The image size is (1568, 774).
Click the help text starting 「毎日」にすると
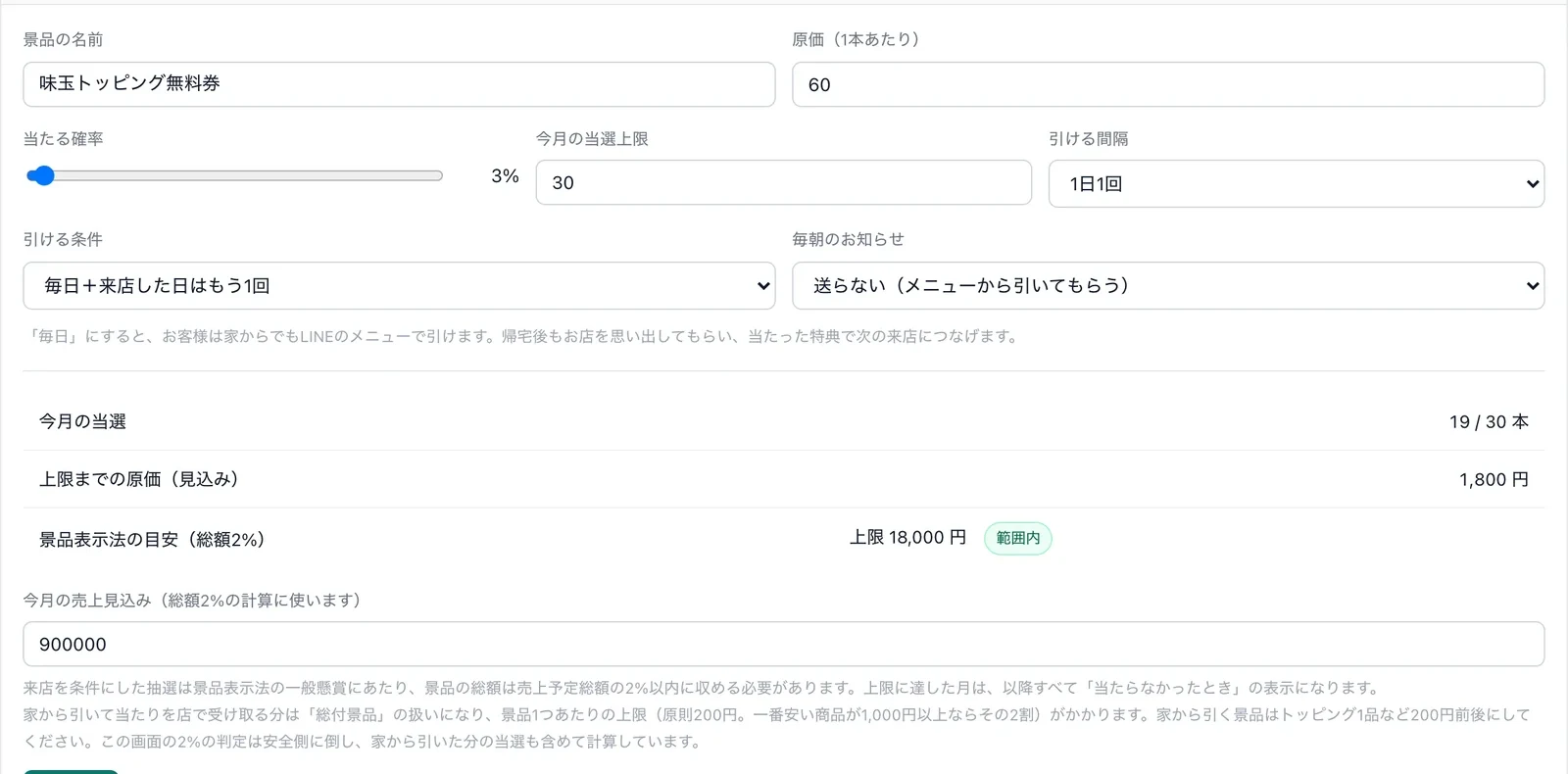523,336
